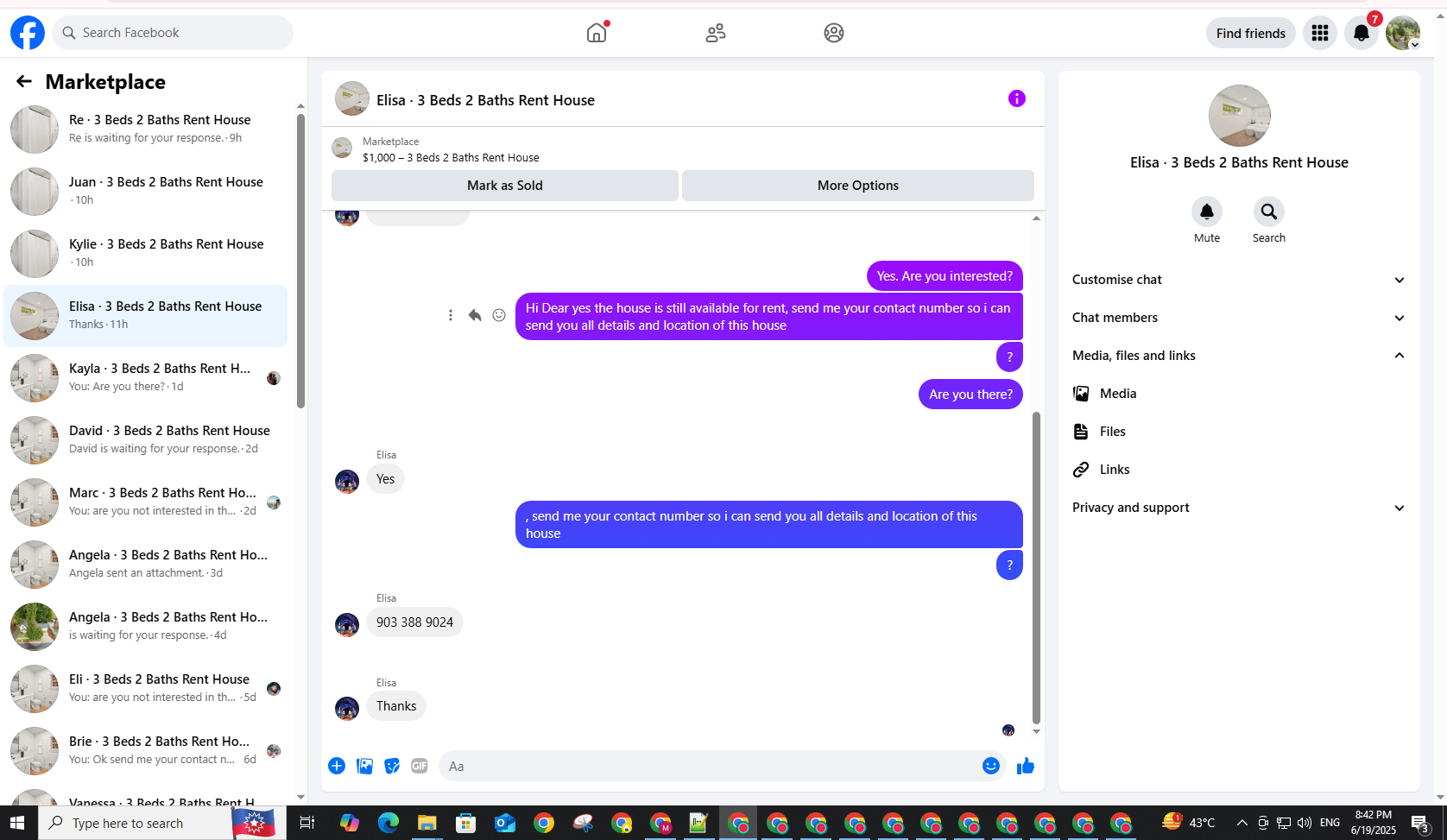The width and height of the screenshot is (1447, 840).
Task: Open Task View on taskbar
Action: (306, 823)
